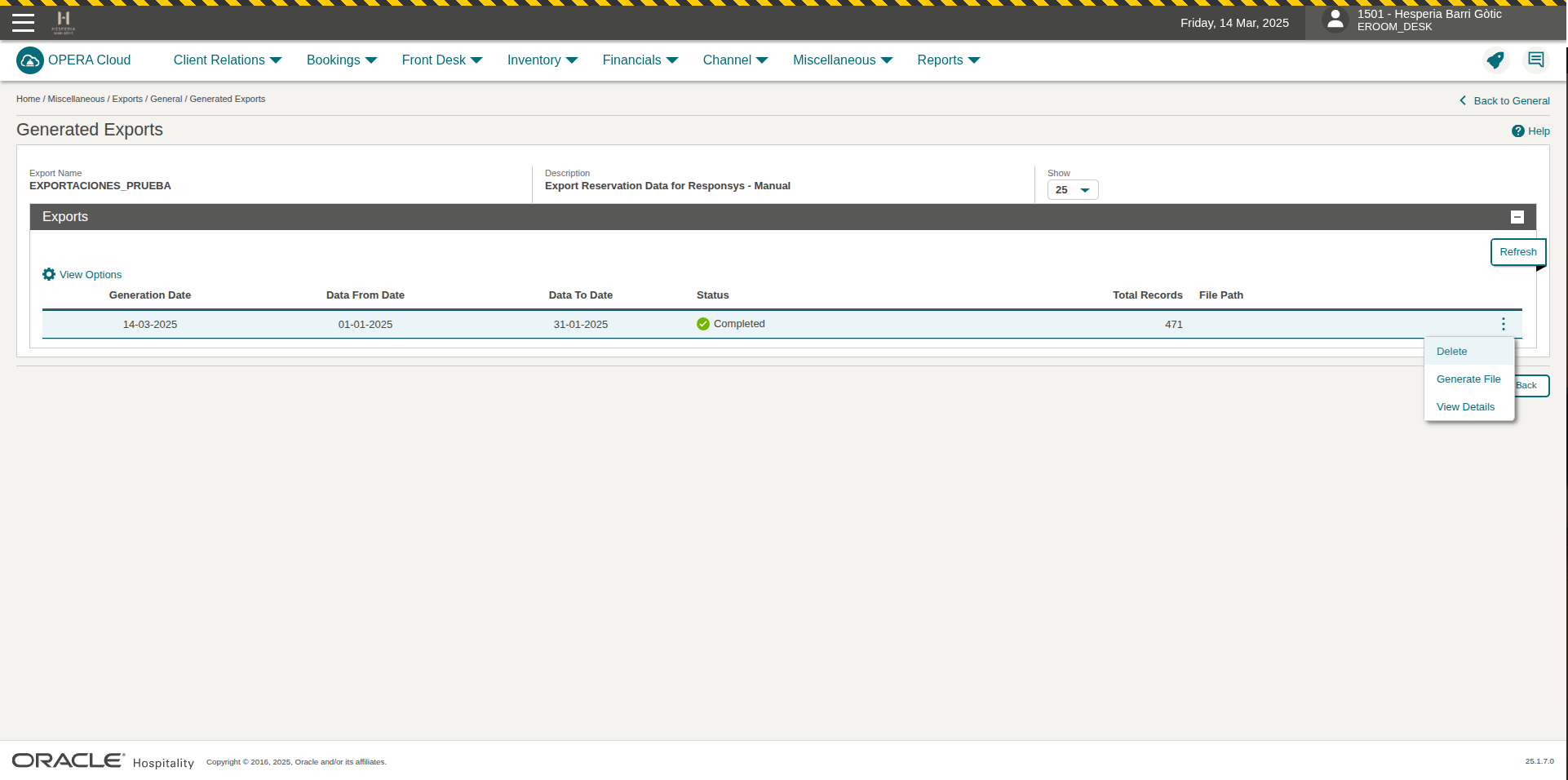This screenshot has height=780, width=1568.
Task: Open the chat messages icon
Action: tap(1535, 60)
